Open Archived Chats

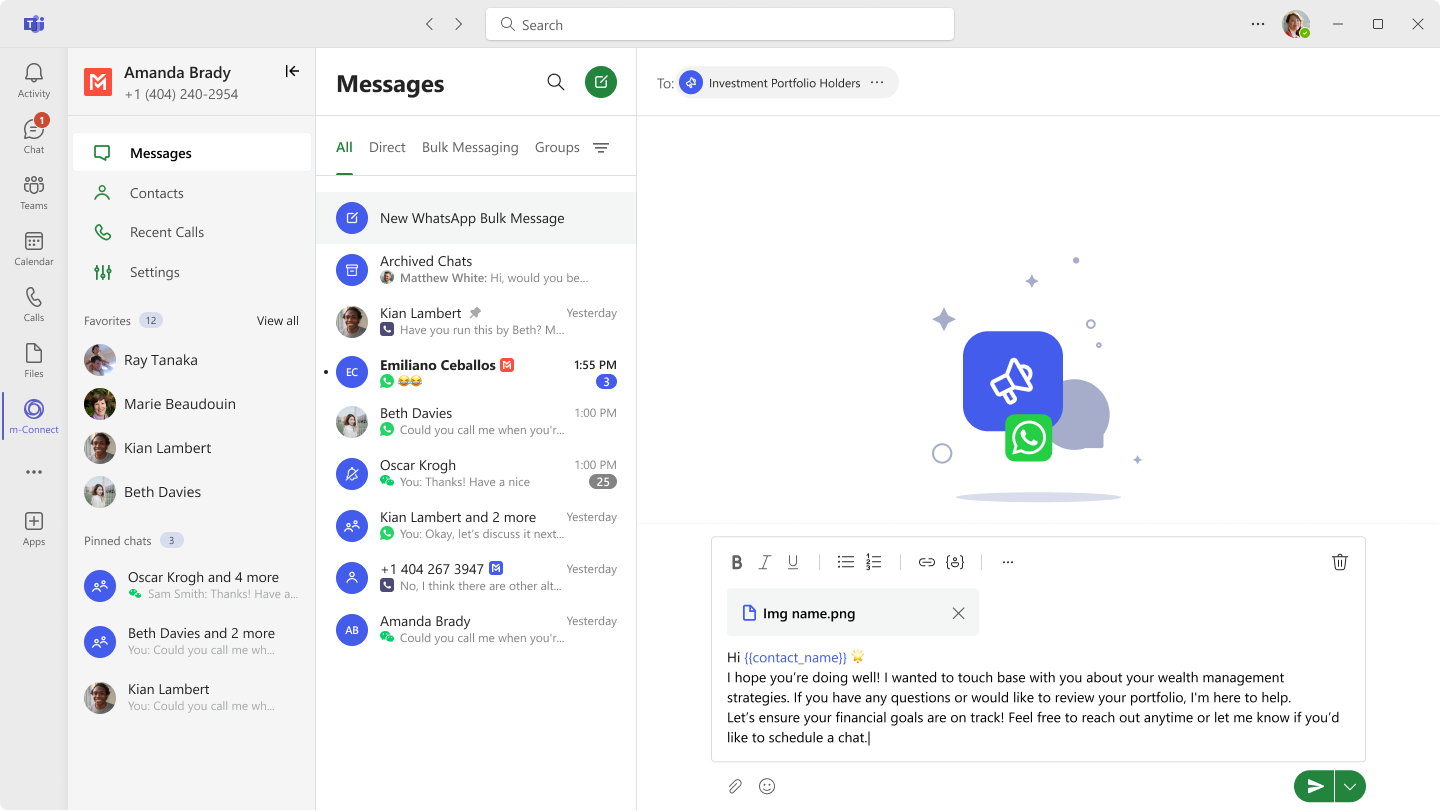476,269
